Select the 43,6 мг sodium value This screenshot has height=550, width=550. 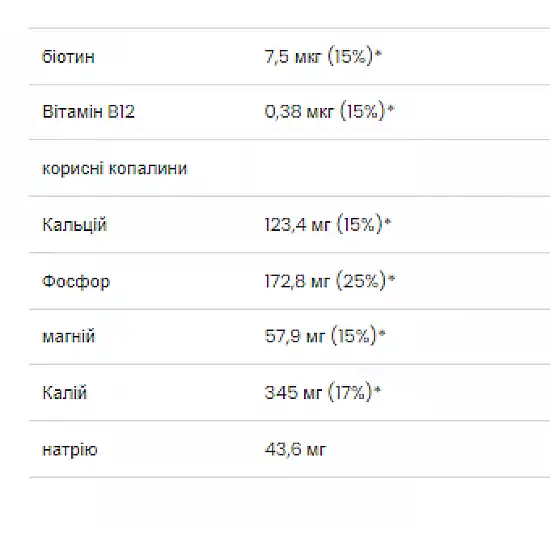click(295, 449)
